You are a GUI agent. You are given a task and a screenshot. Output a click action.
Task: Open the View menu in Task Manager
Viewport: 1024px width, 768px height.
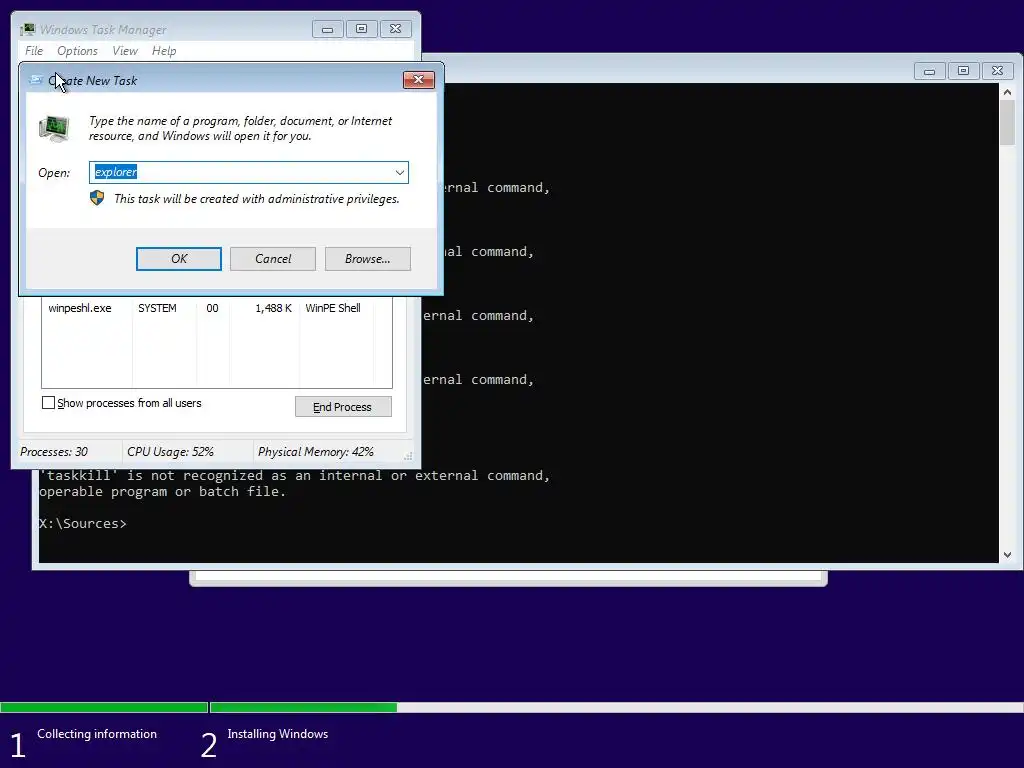(125, 51)
